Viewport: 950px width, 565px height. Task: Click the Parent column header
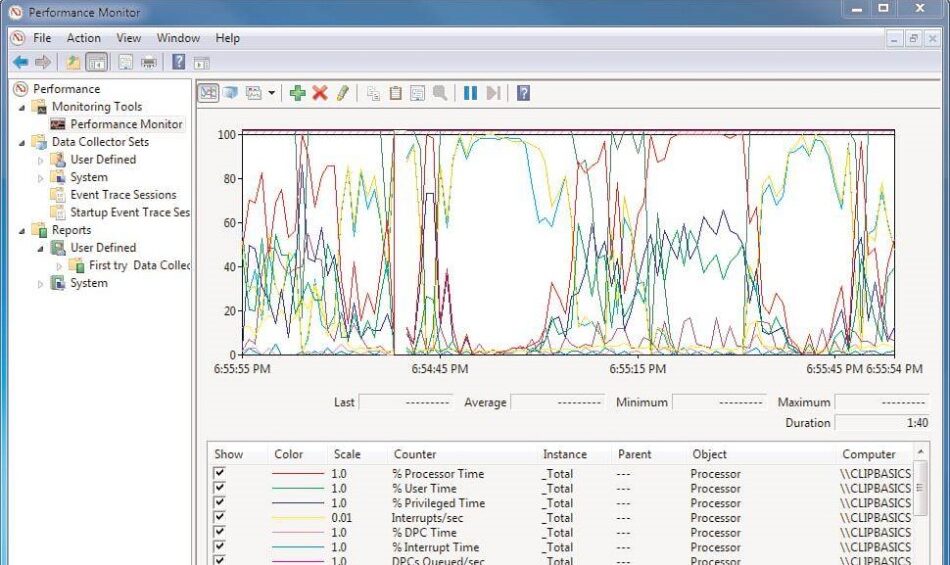[x=634, y=454]
